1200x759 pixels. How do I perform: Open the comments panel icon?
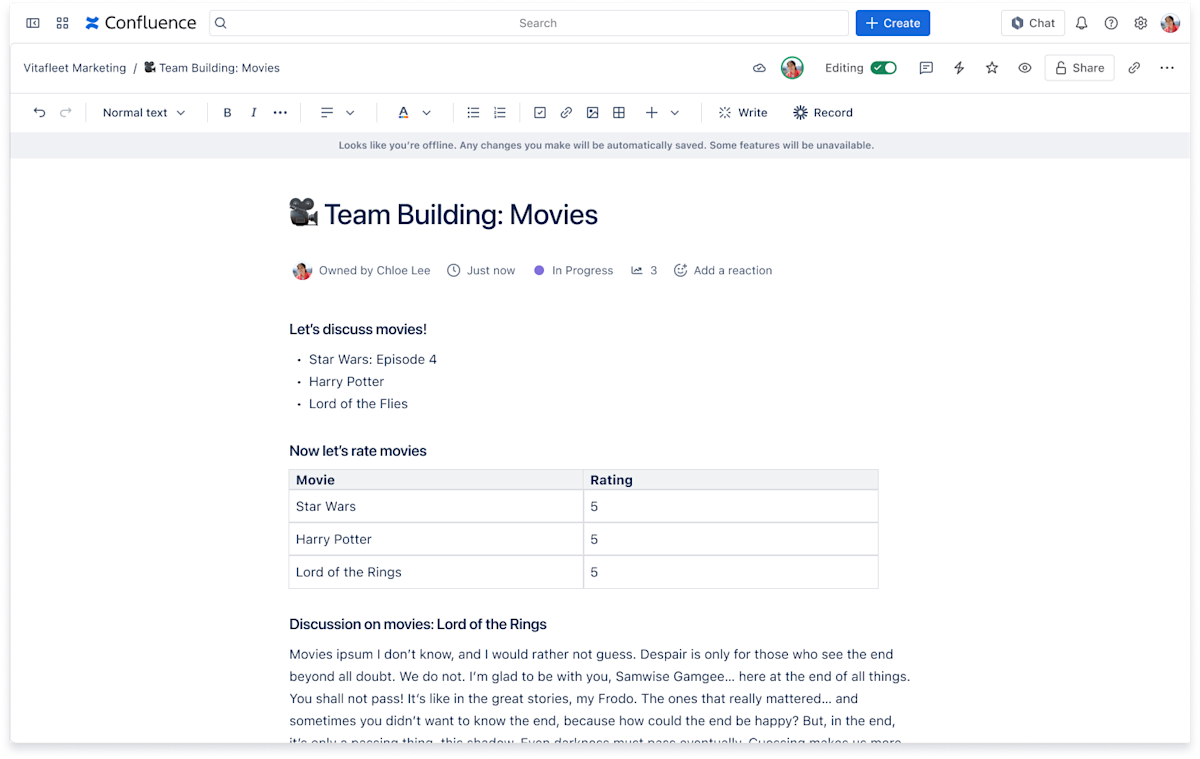[x=926, y=68]
